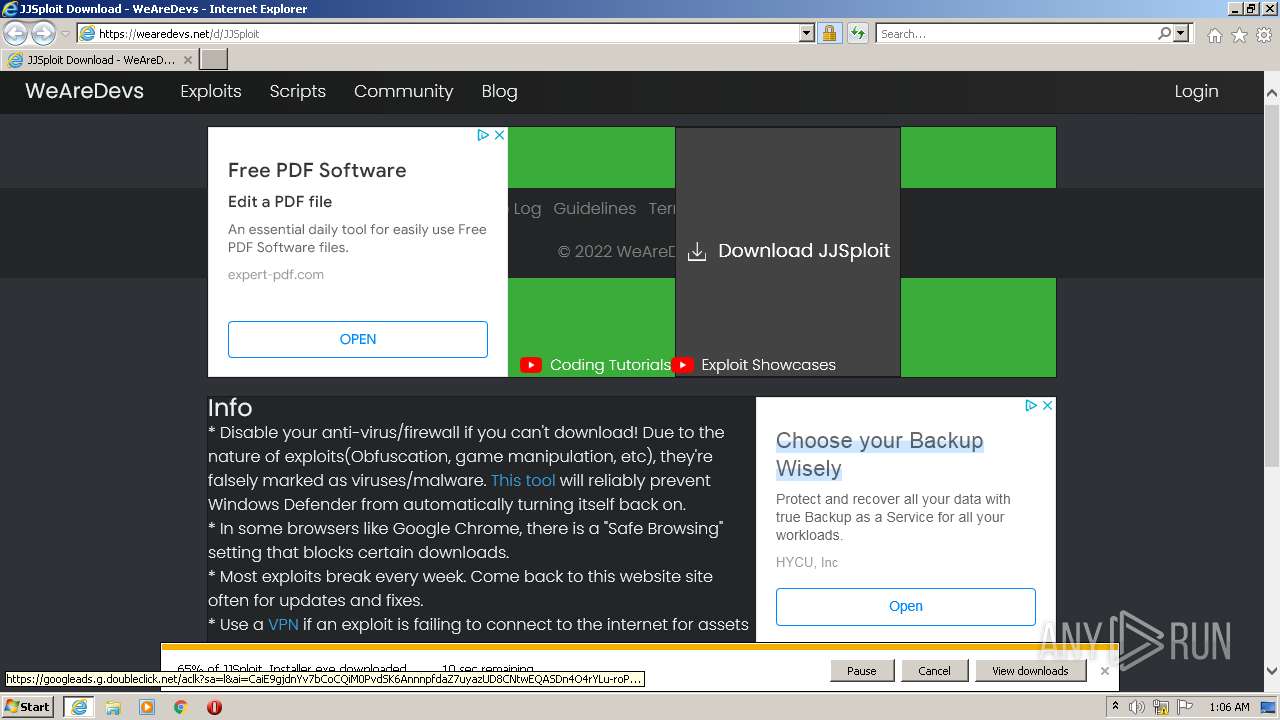Click the 1:06 AM clock
The image size is (1280, 720).
tap(1229, 707)
